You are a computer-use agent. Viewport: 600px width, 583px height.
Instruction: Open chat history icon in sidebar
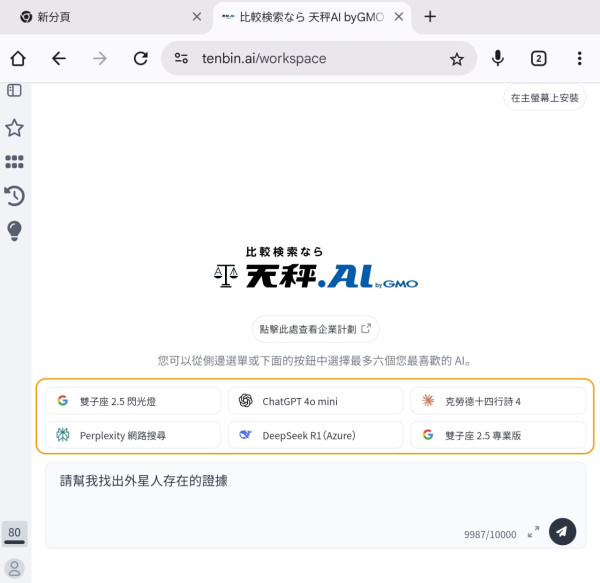[x=15, y=196]
